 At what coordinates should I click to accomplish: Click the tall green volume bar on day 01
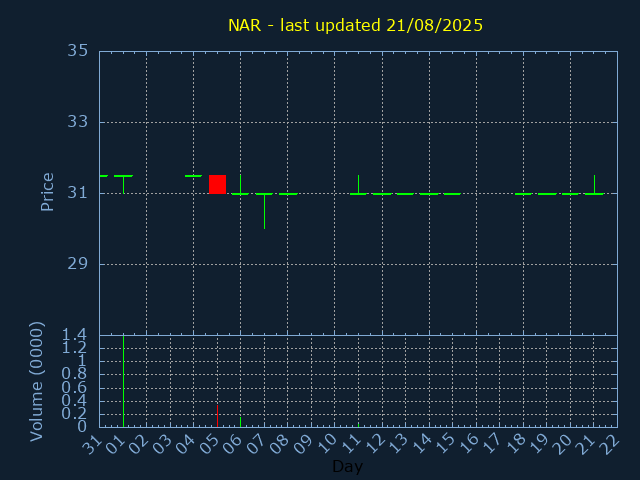click(123, 381)
